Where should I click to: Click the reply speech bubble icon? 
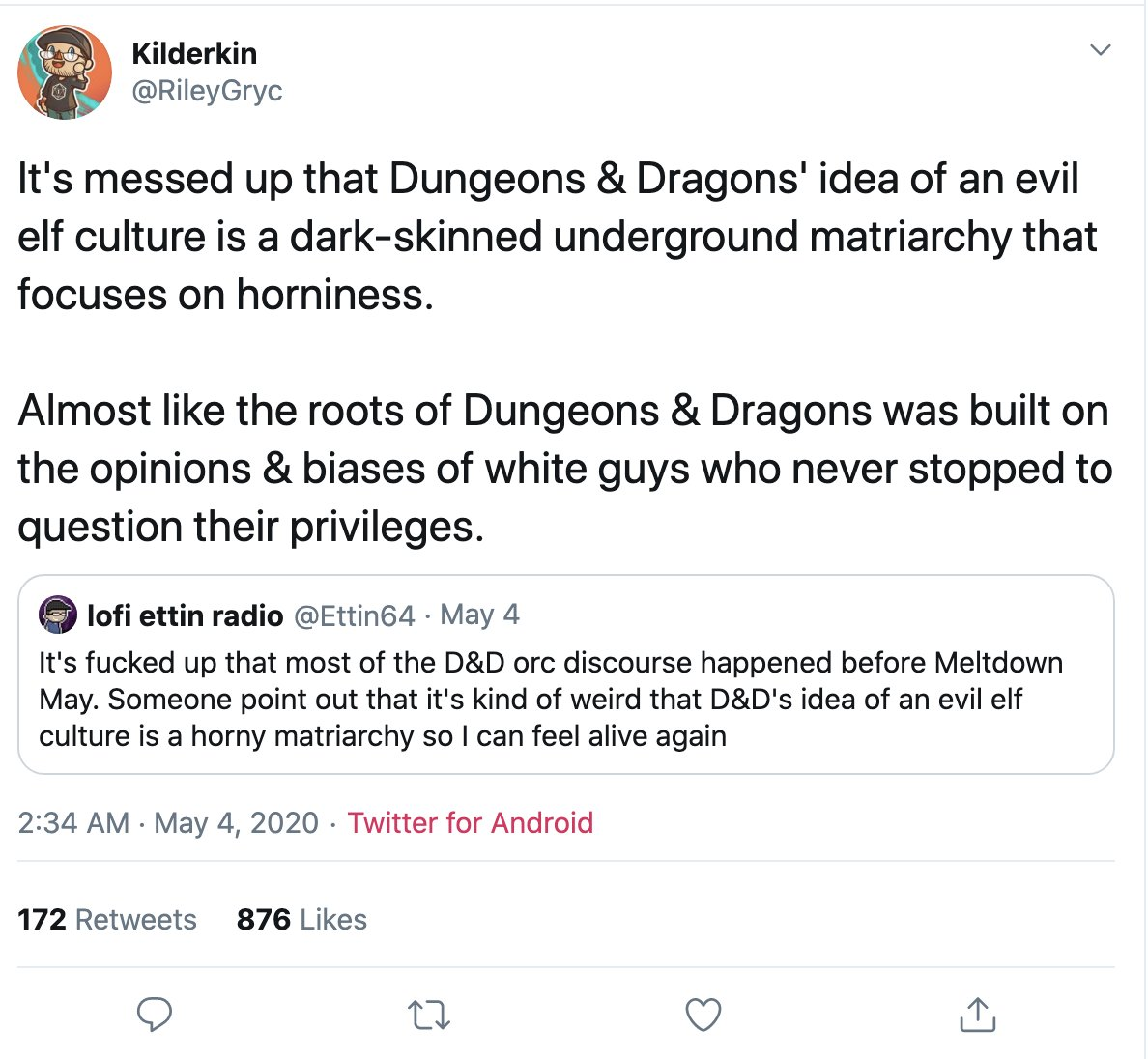(x=155, y=1015)
